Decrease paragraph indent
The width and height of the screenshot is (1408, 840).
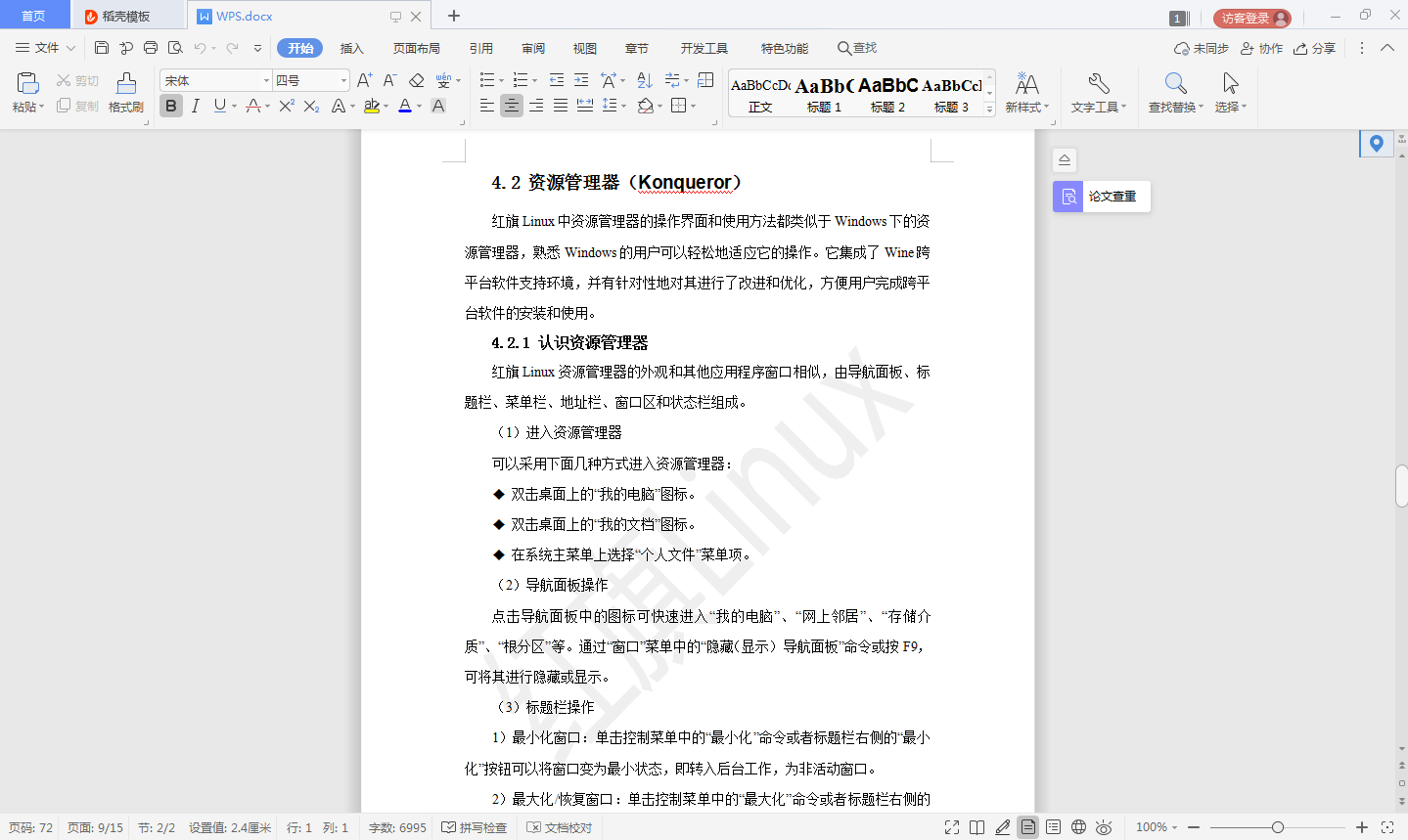[557, 80]
